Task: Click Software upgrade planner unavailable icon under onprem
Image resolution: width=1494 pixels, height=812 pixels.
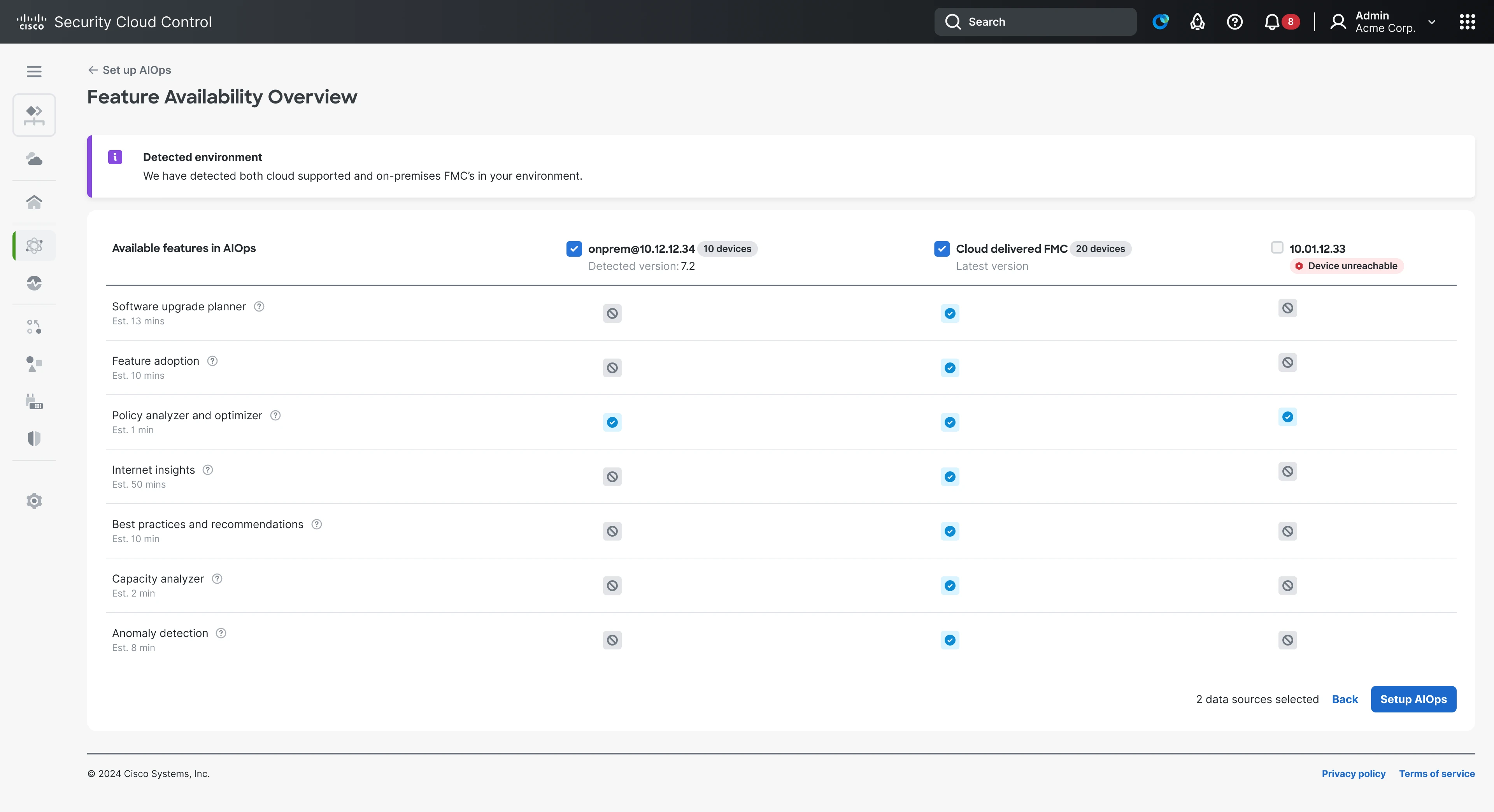Action: point(612,313)
